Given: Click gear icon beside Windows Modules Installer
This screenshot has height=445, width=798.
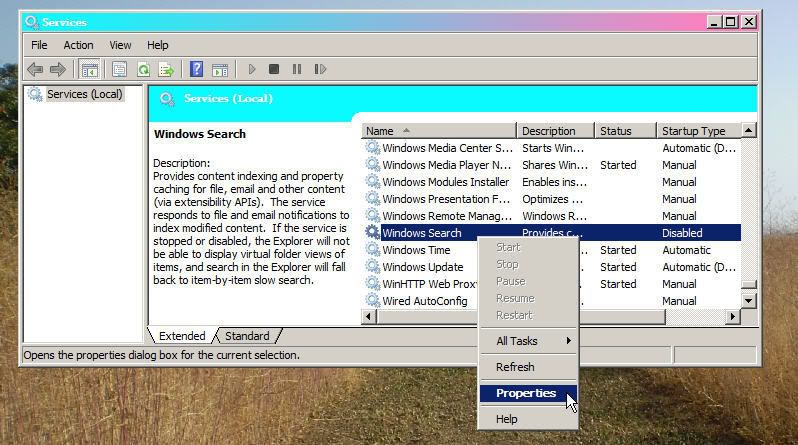Looking at the screenshot, I should coord(373,181).
